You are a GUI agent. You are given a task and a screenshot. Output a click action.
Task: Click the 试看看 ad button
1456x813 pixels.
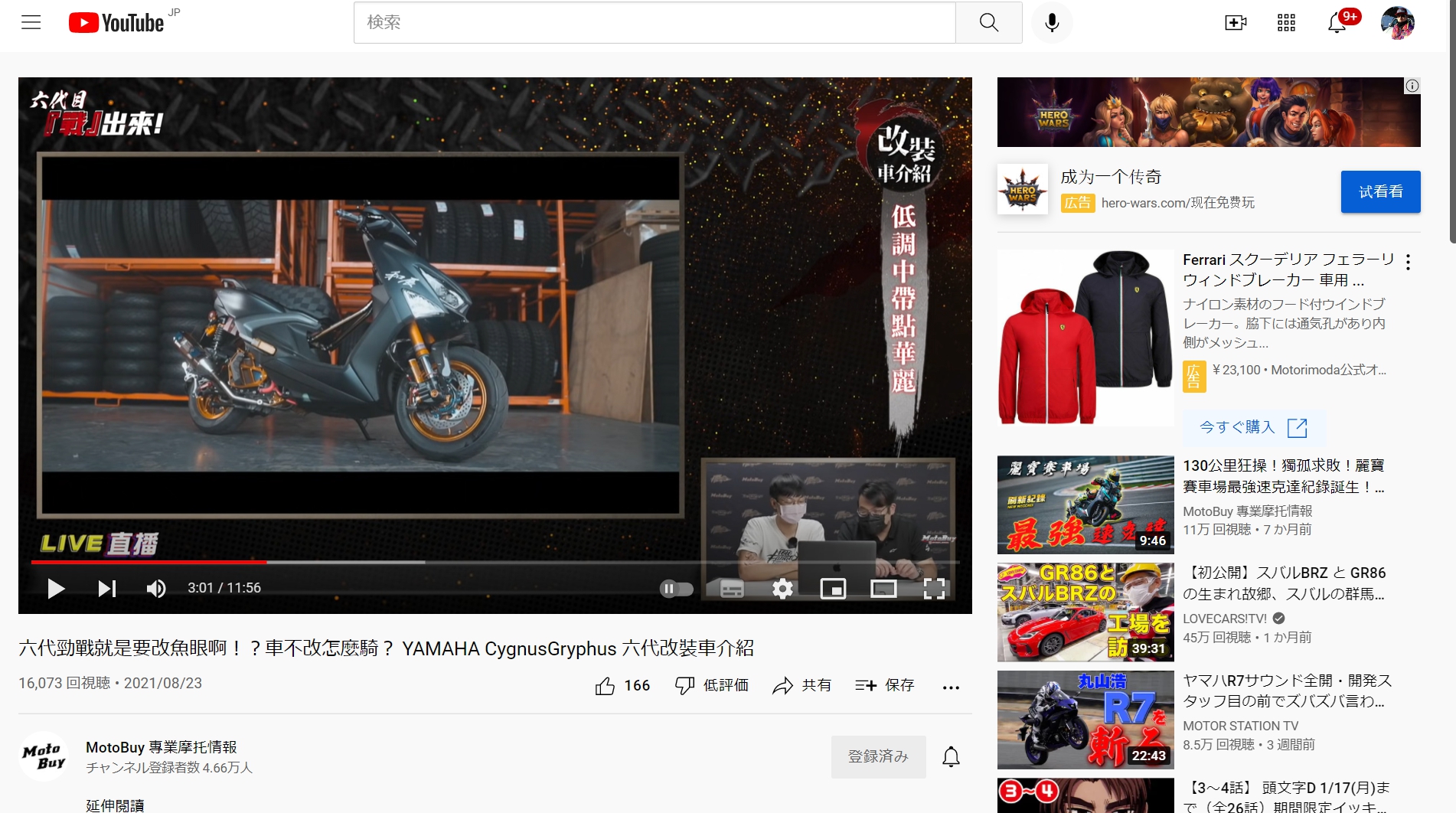click(1380, 191)
